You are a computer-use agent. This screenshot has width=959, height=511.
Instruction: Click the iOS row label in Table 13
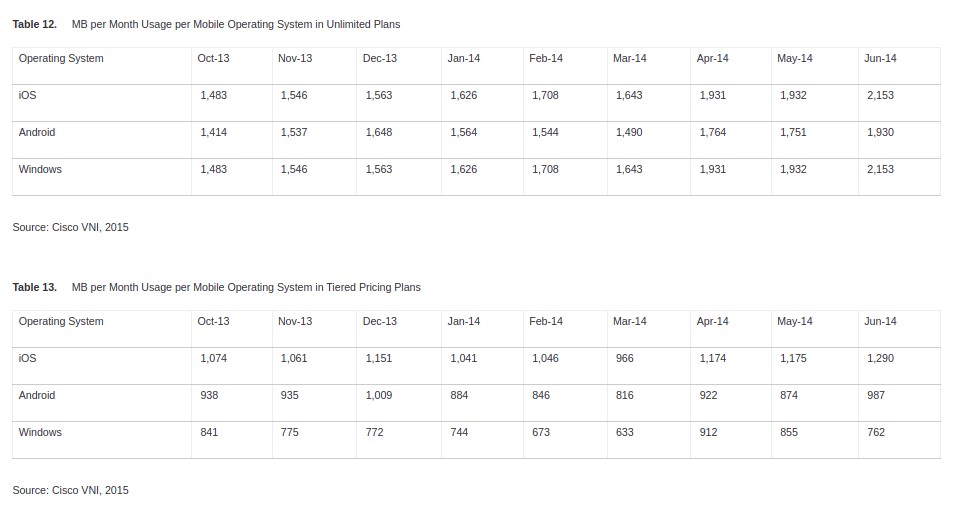tap(27, 358)
